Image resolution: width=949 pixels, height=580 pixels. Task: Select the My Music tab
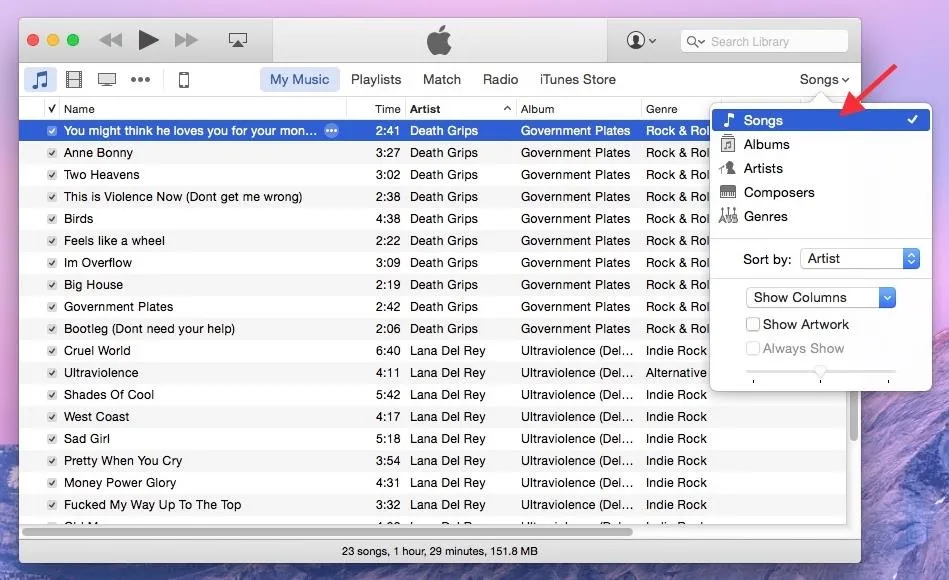(300, 79)
